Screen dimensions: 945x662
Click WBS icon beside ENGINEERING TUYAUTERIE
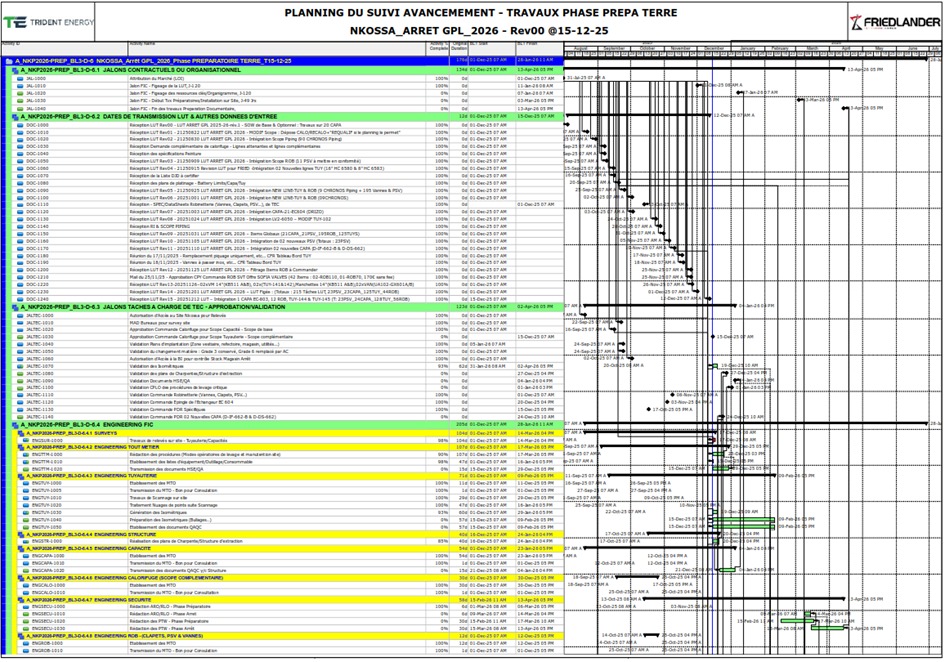click(20, 476)
